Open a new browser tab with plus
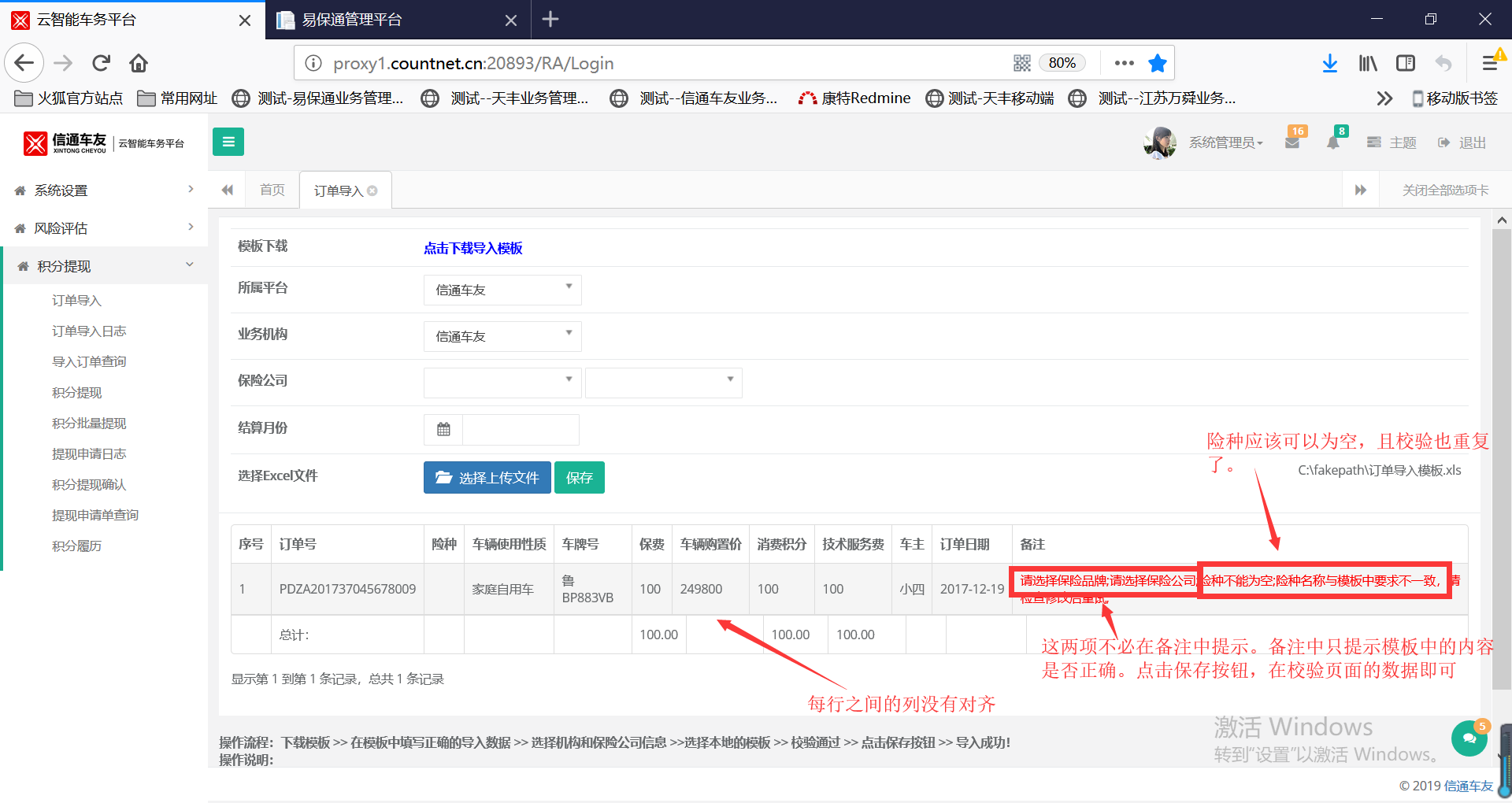Screen dimensions: 1512x803 (550, 19)
